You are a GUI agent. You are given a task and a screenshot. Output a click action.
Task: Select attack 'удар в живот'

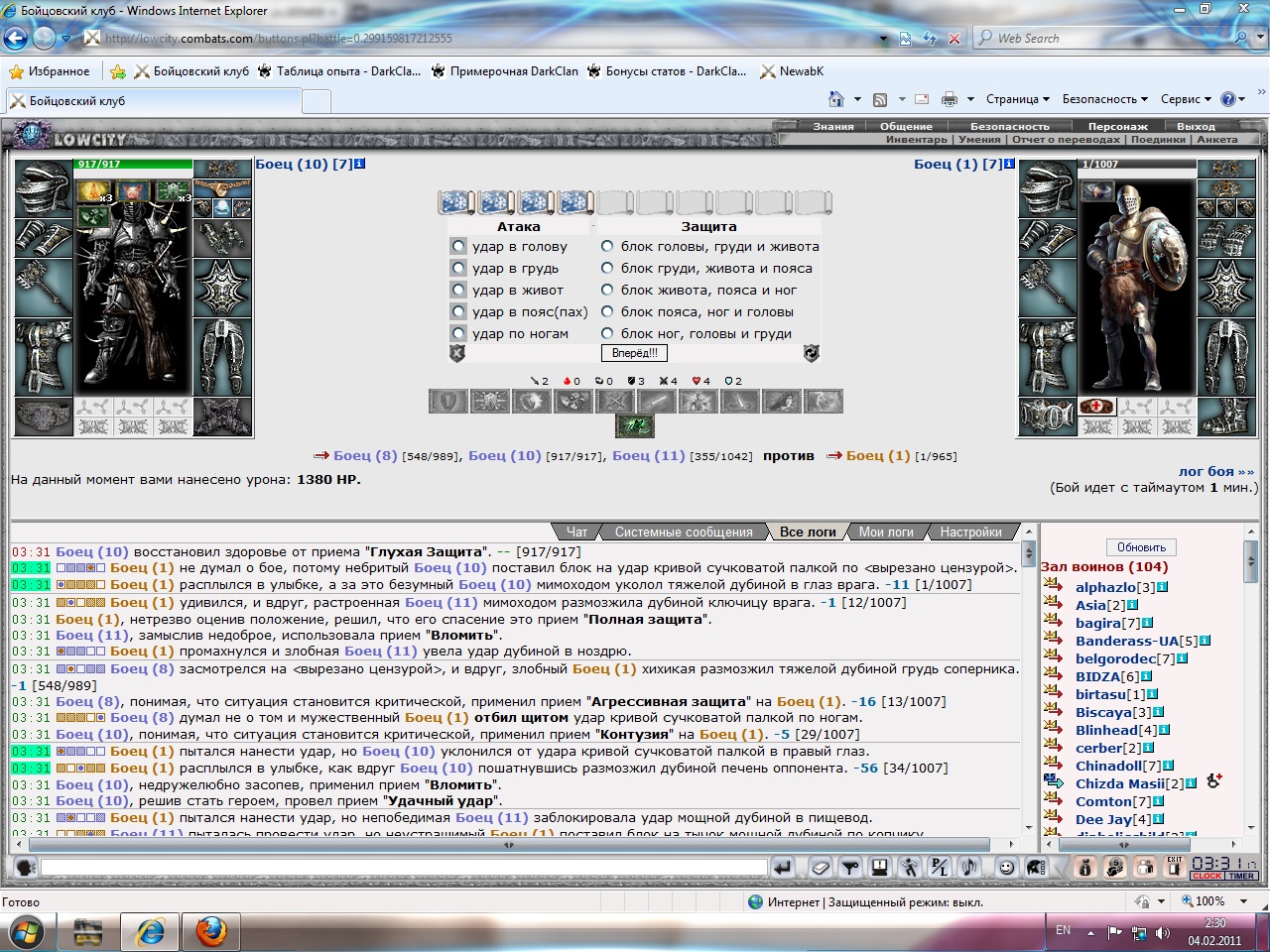coord(457,290)
